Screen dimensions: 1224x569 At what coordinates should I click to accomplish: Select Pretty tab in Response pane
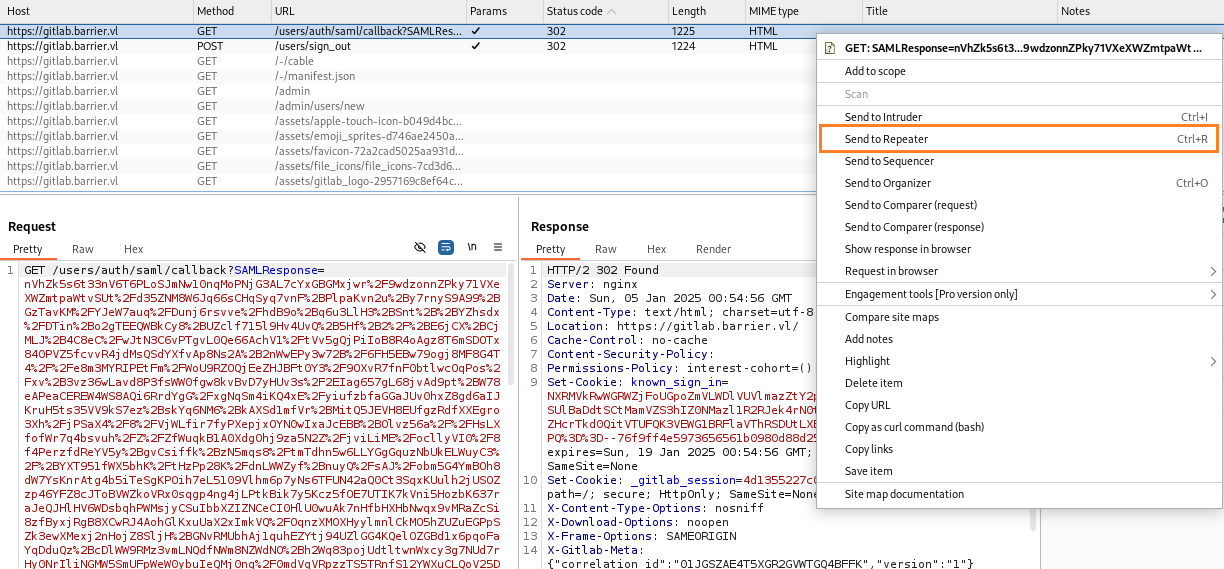coord(551,249)
